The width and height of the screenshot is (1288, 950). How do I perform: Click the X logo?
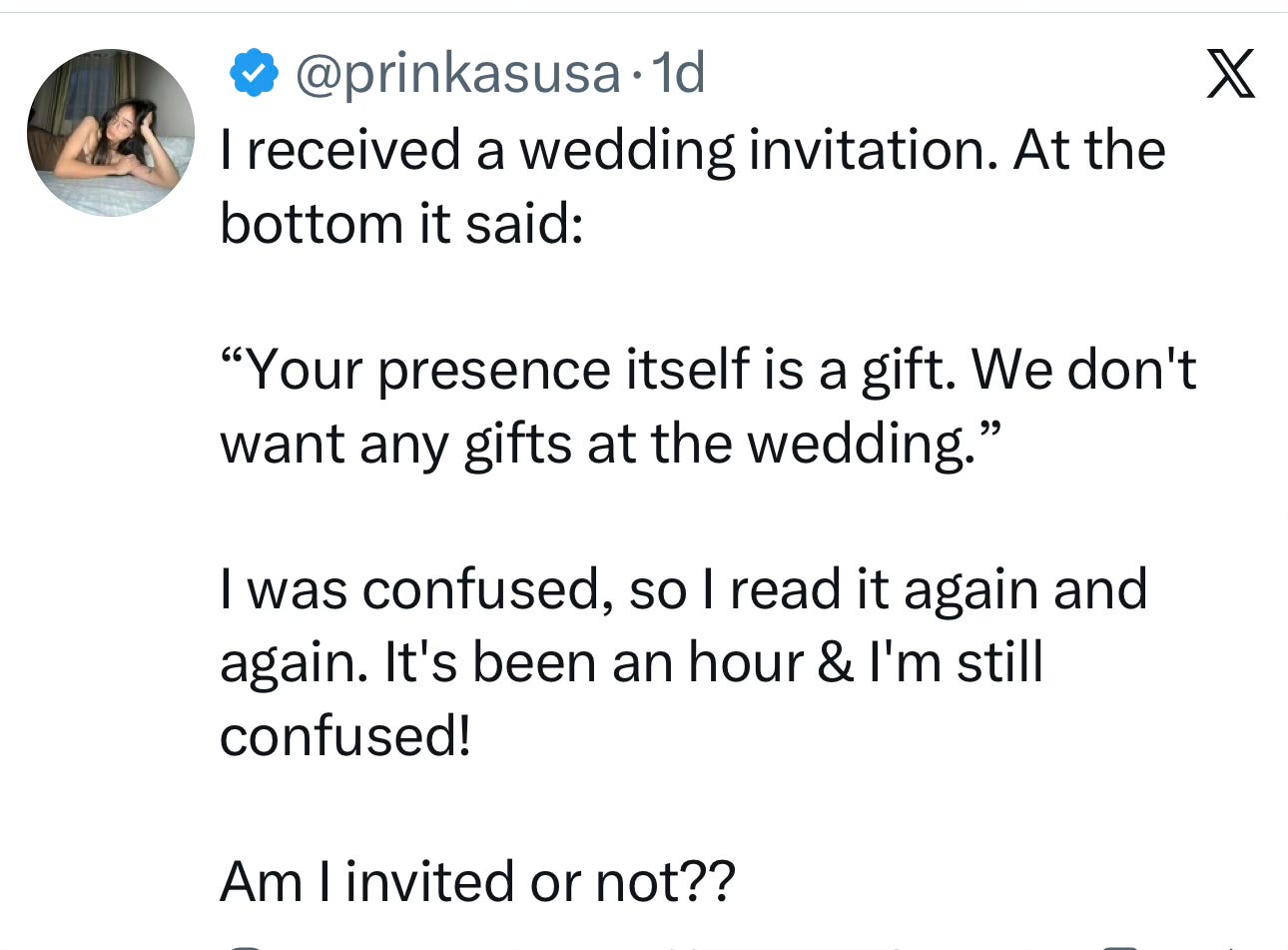(x=1230, y=74)
